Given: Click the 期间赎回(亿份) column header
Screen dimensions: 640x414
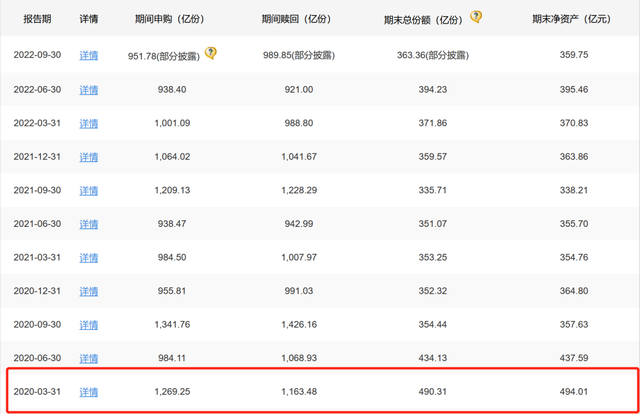Looking at the screenshot, I should [x=296, y=19].
